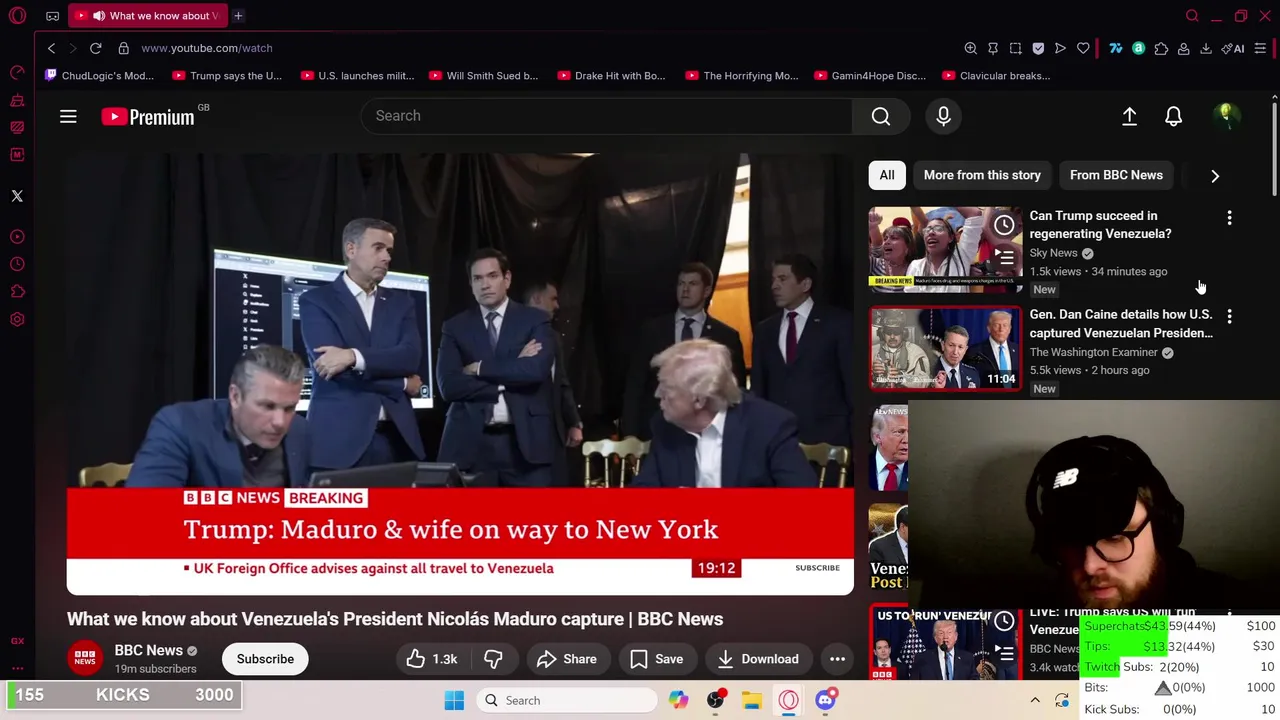Image resolution: width=1280 pixels, height=720 pixels.
Task: Add page to bookmarks heart icon
Action: tap(1083, 48)
